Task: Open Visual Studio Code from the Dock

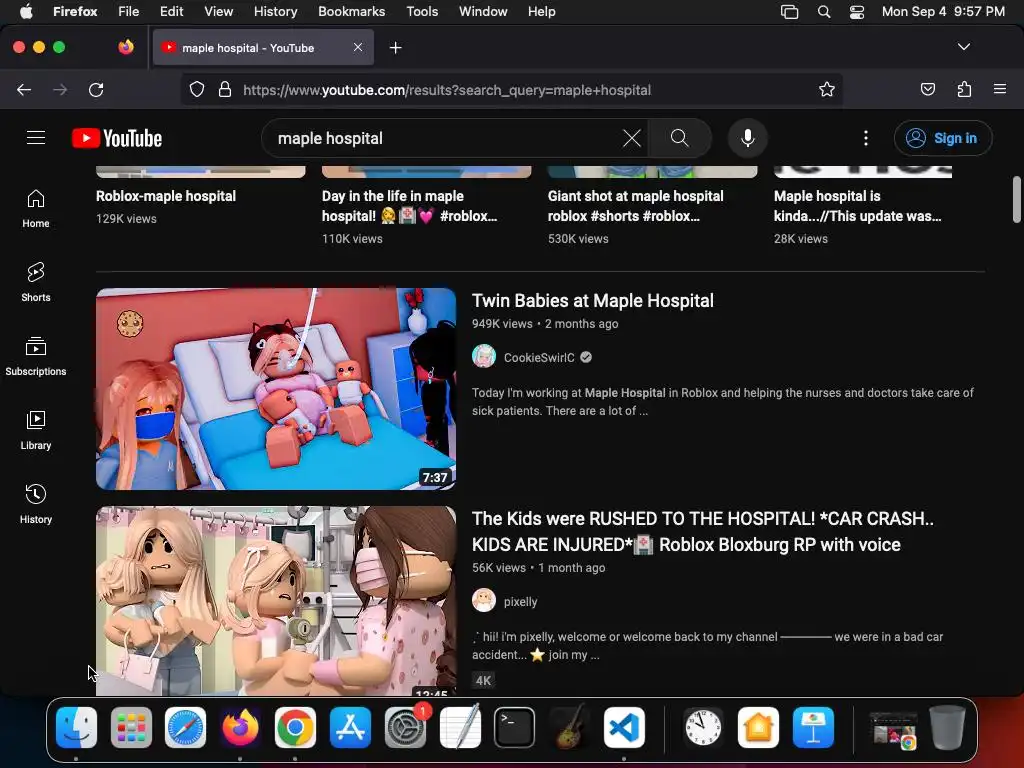Action: coord(624,727)
